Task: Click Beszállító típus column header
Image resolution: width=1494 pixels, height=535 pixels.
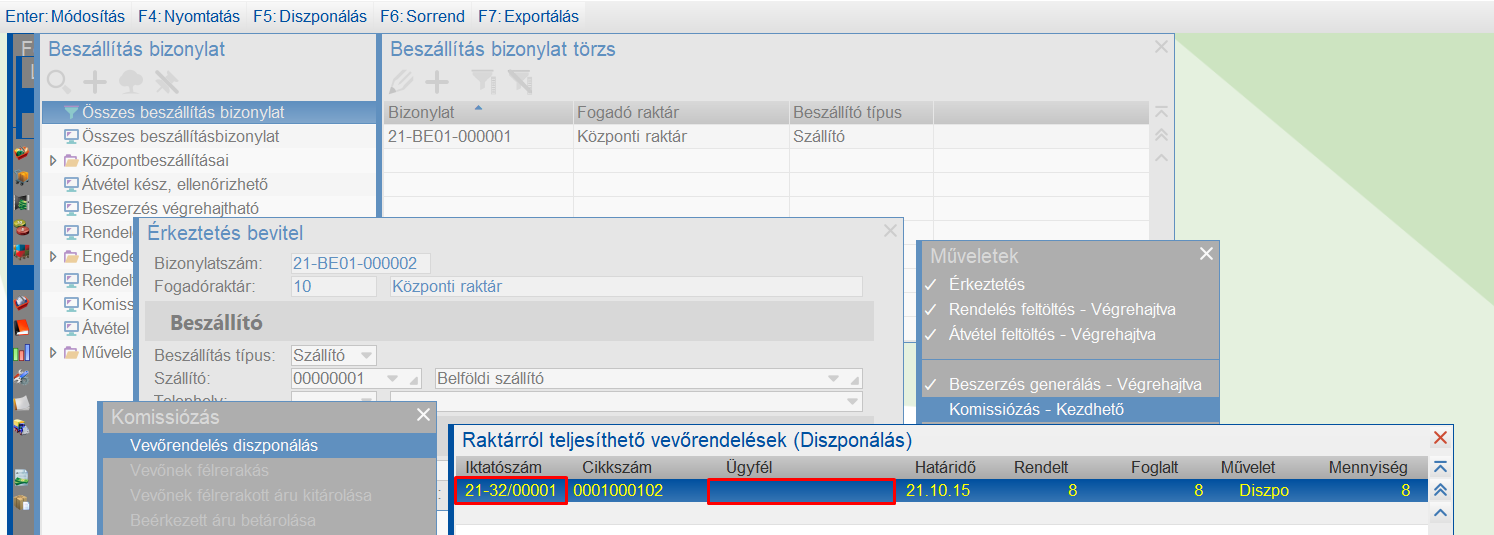Action: point(861,113)
